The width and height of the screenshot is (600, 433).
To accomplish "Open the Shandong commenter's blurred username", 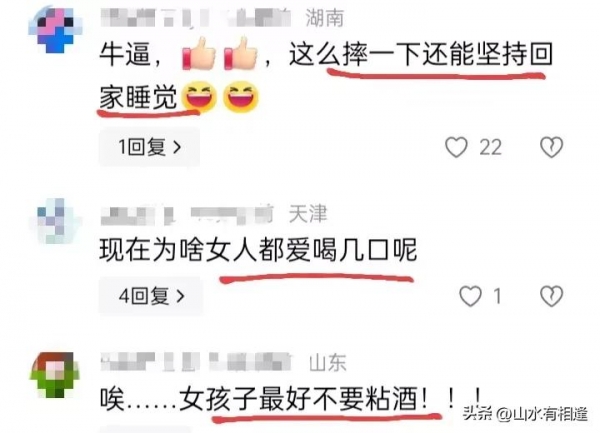I will (x=197, y=362).
